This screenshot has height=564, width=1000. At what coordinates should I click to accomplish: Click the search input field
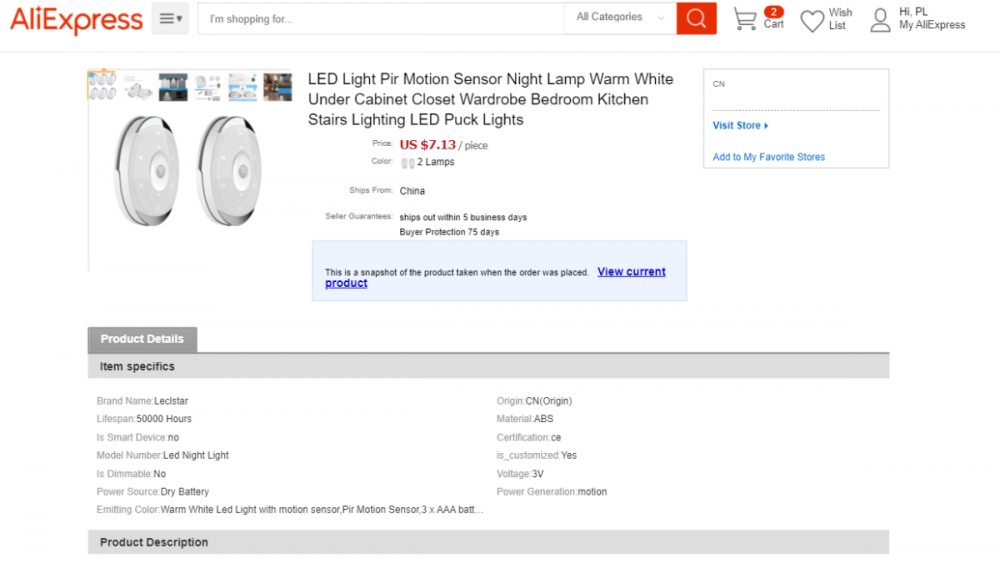pyautogui.click(x=380, y=18)
